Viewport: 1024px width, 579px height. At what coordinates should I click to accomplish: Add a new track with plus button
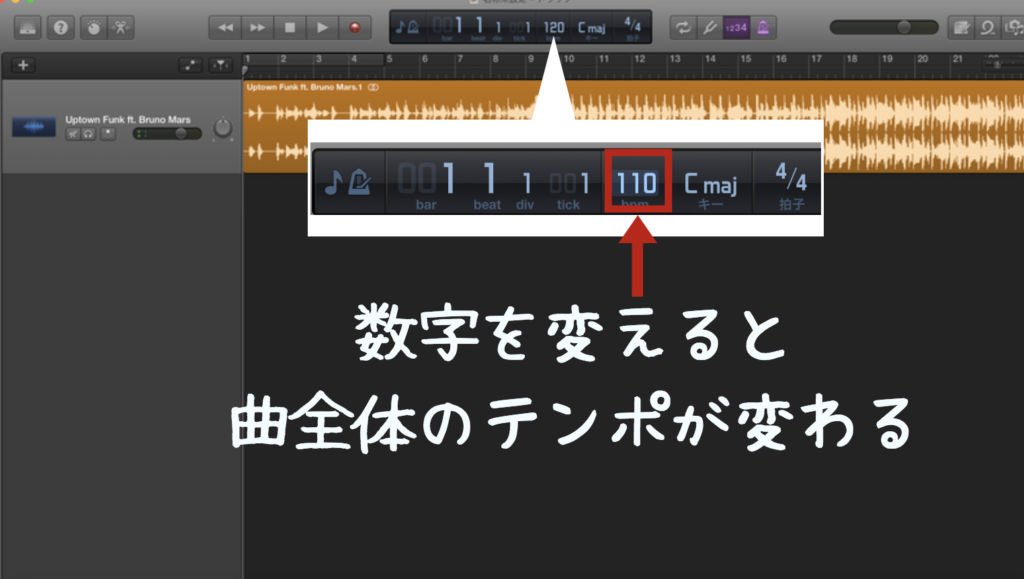pos(23,65)
